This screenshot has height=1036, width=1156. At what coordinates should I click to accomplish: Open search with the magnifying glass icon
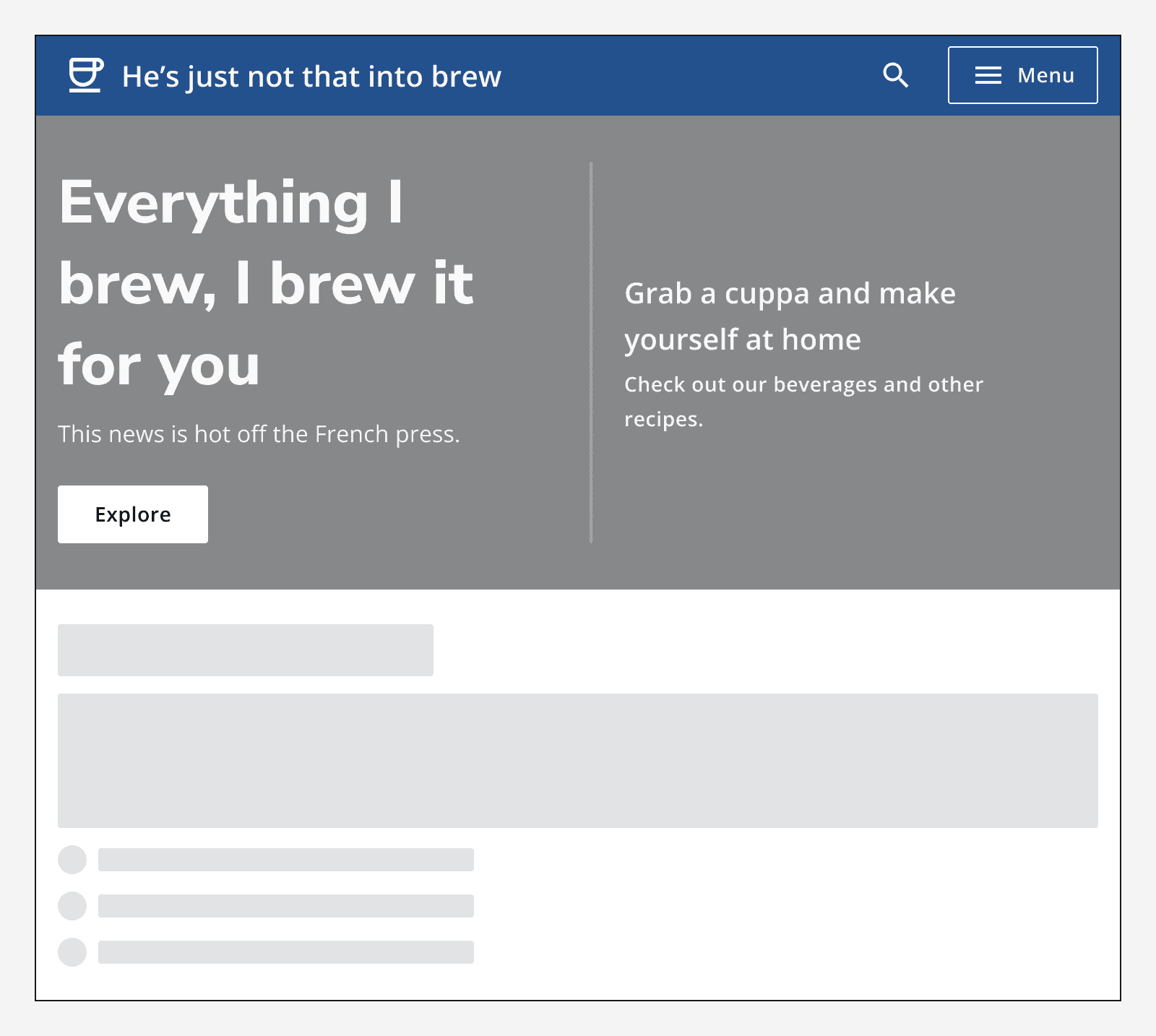[895, 75]
